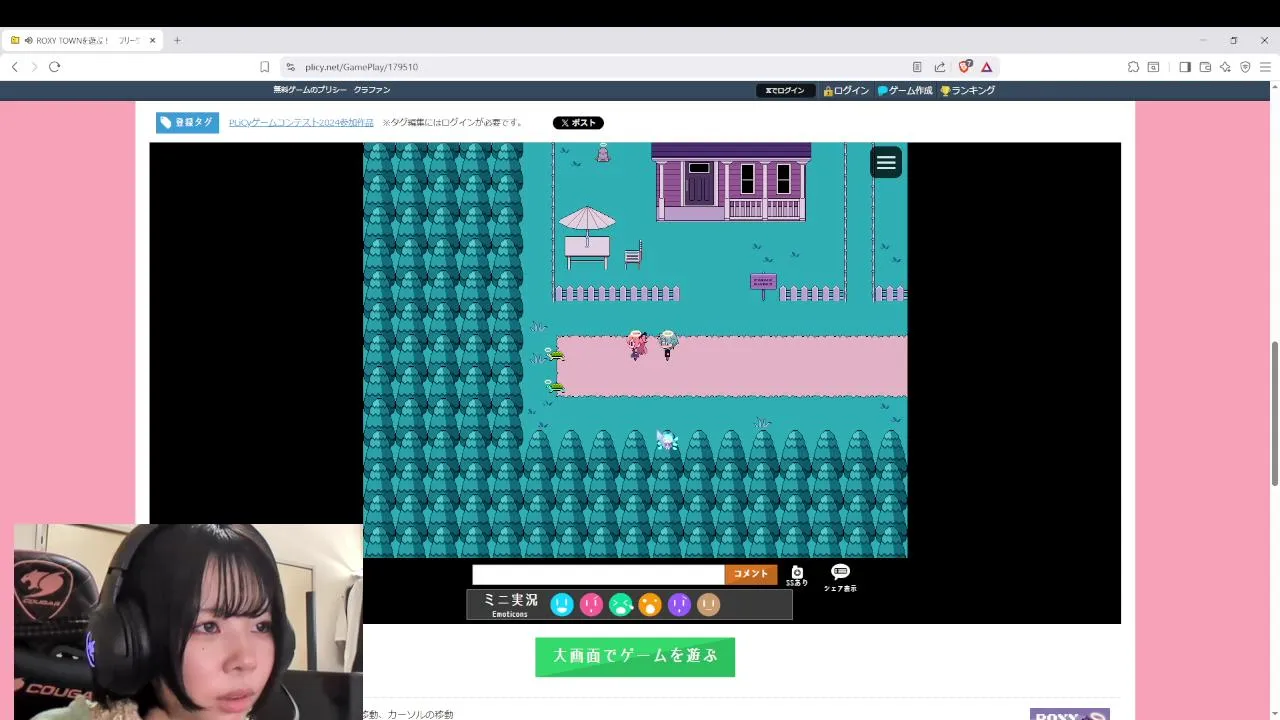Open the ログイン menu item
Image resolution: width=1280 pixels, height=720 pixels.
tap(846, 90)
